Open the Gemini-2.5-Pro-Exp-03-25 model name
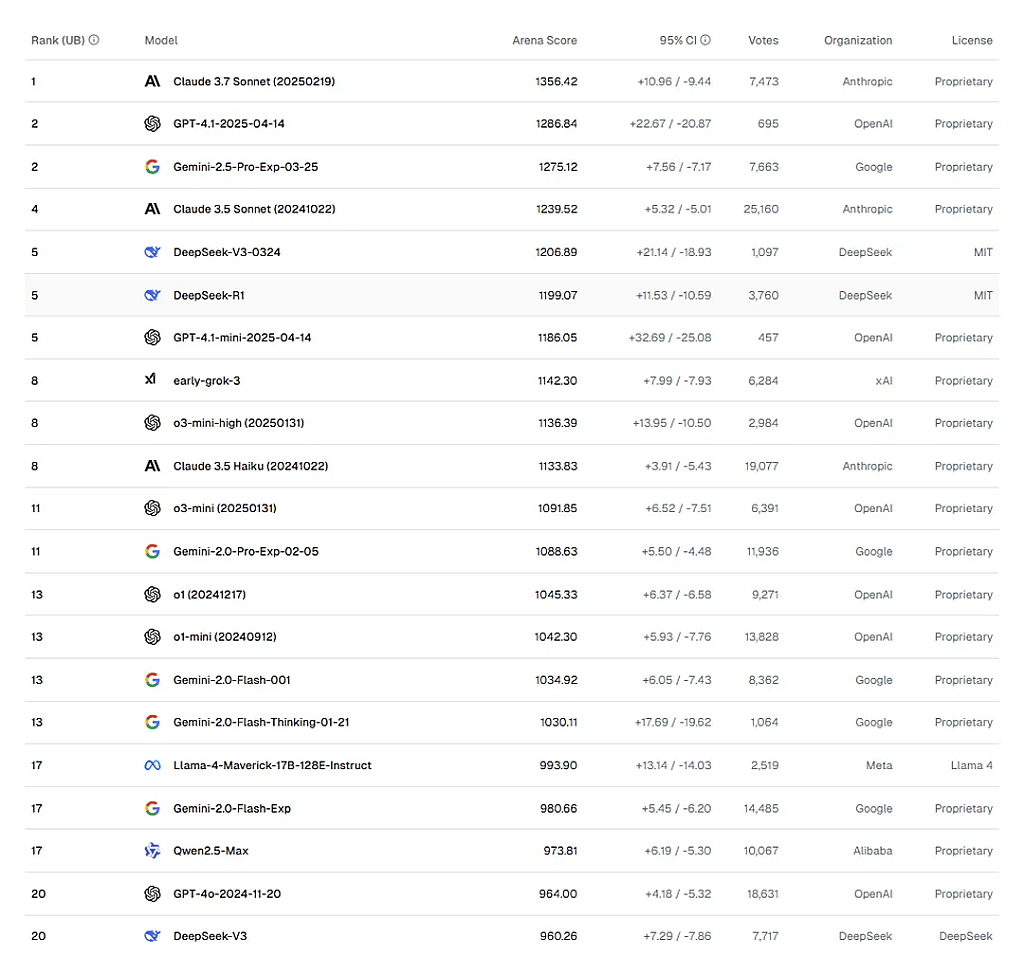The height and width of the screenshot is (956, 1024). (x=246, y=167)
